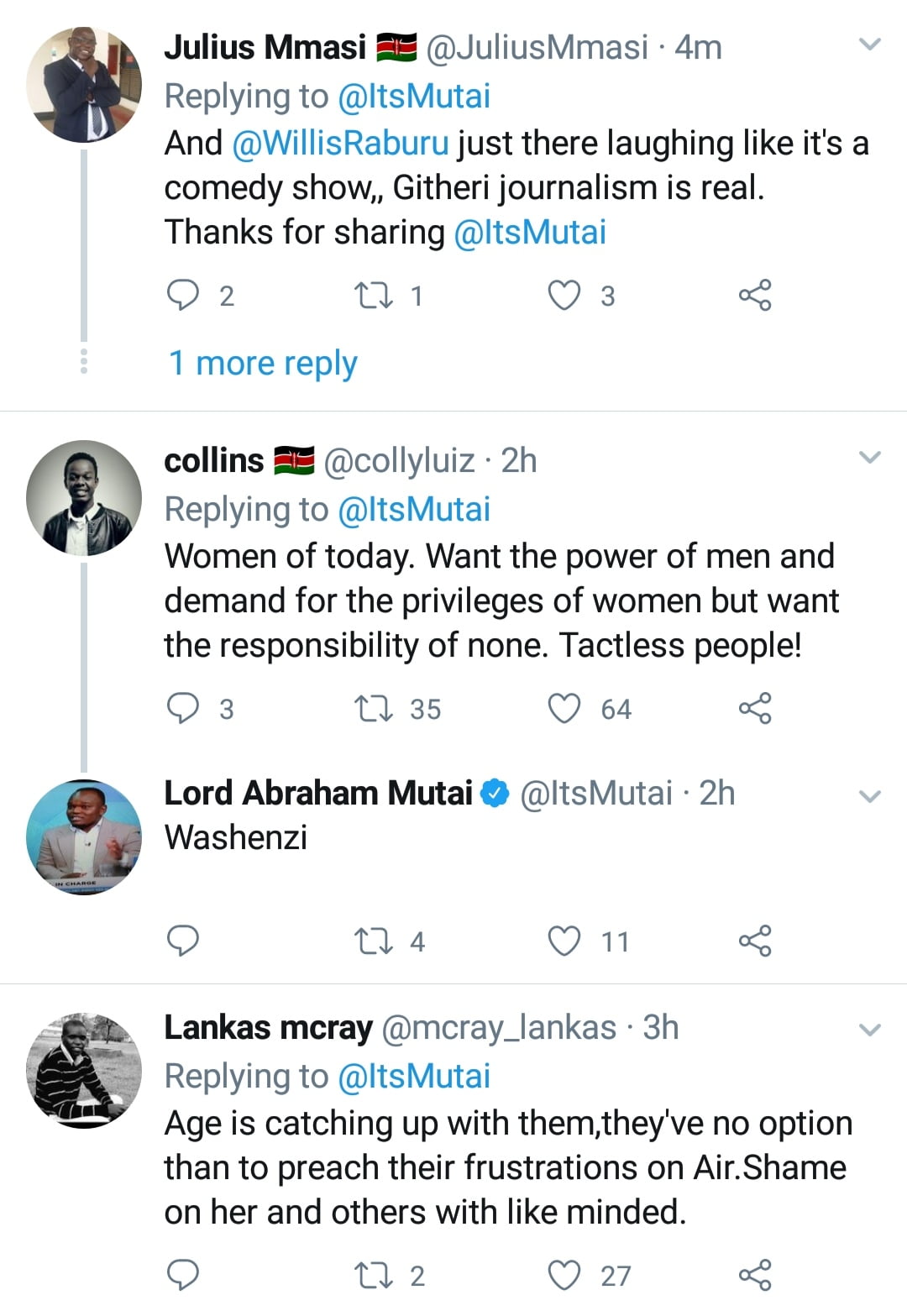The width and height of the screenshot is (907, 1316).
Task: Open Julius Mmasi's profile picture
Action: pos(83,85)
